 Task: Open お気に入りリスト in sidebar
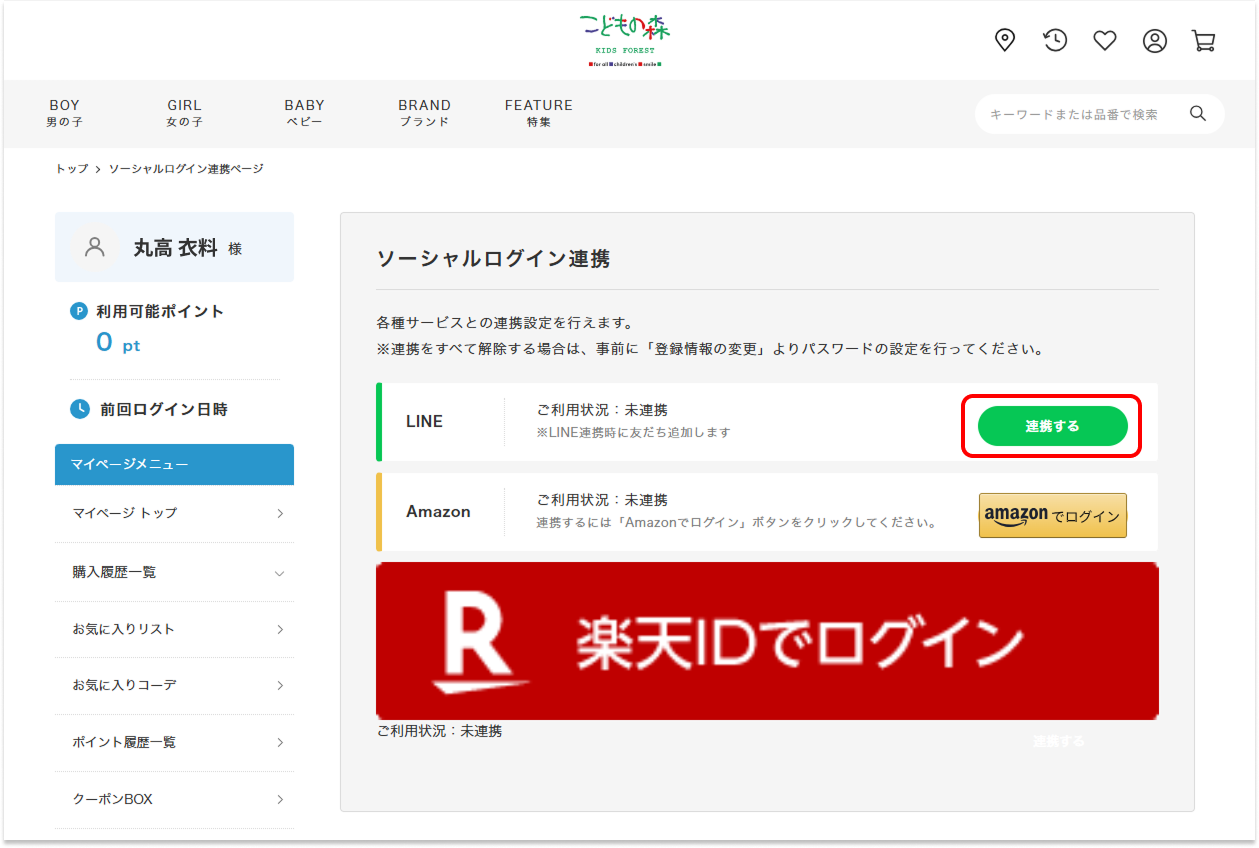175,629
